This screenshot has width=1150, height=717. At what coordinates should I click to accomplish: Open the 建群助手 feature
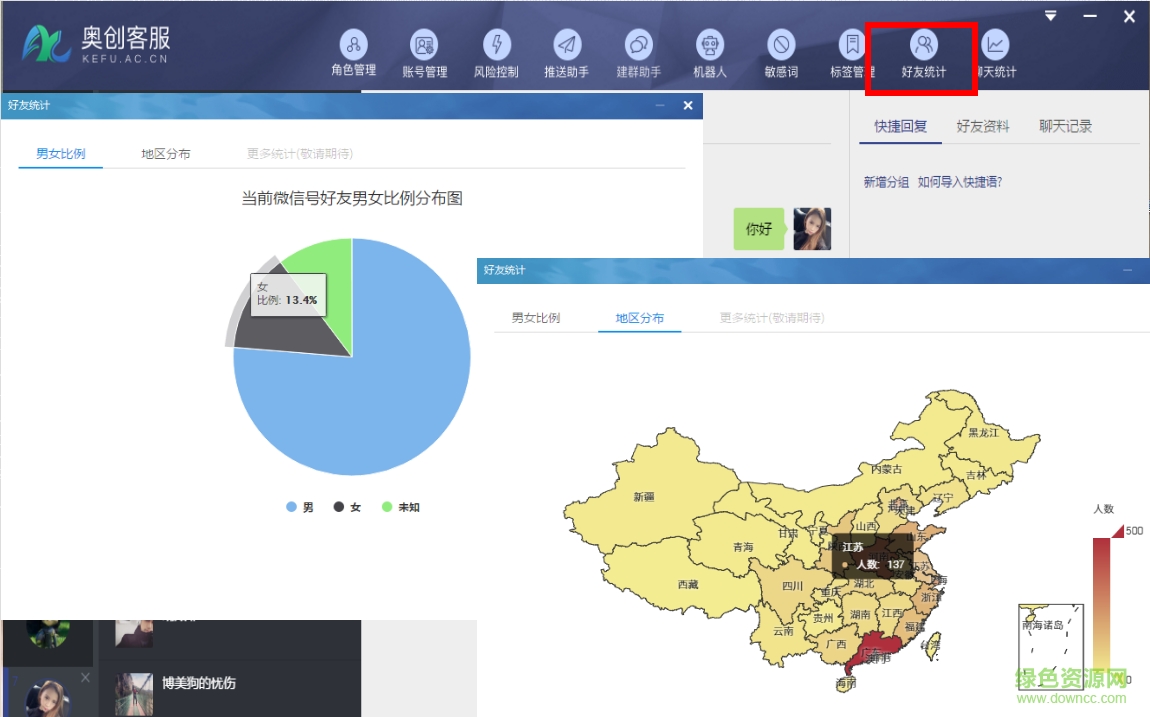pyautogui.click(x=639, y=50)
